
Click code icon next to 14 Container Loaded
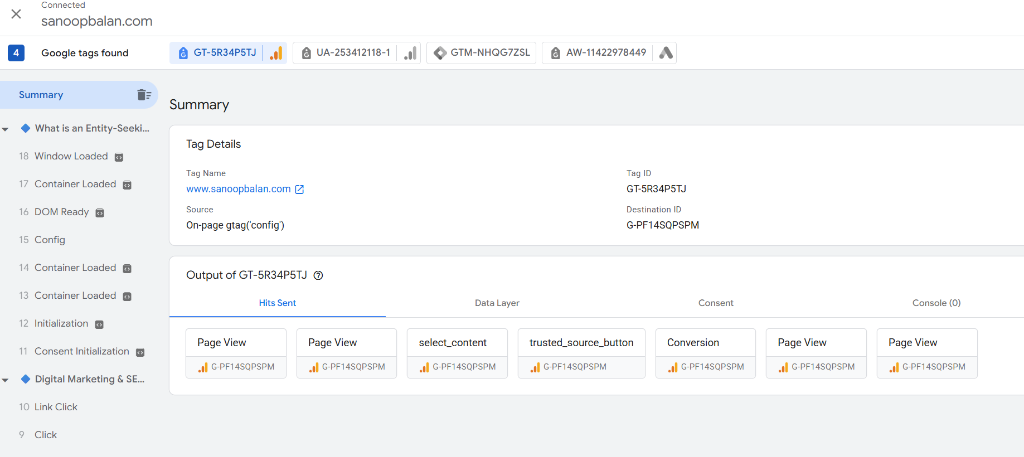click(x=127, y=268)
